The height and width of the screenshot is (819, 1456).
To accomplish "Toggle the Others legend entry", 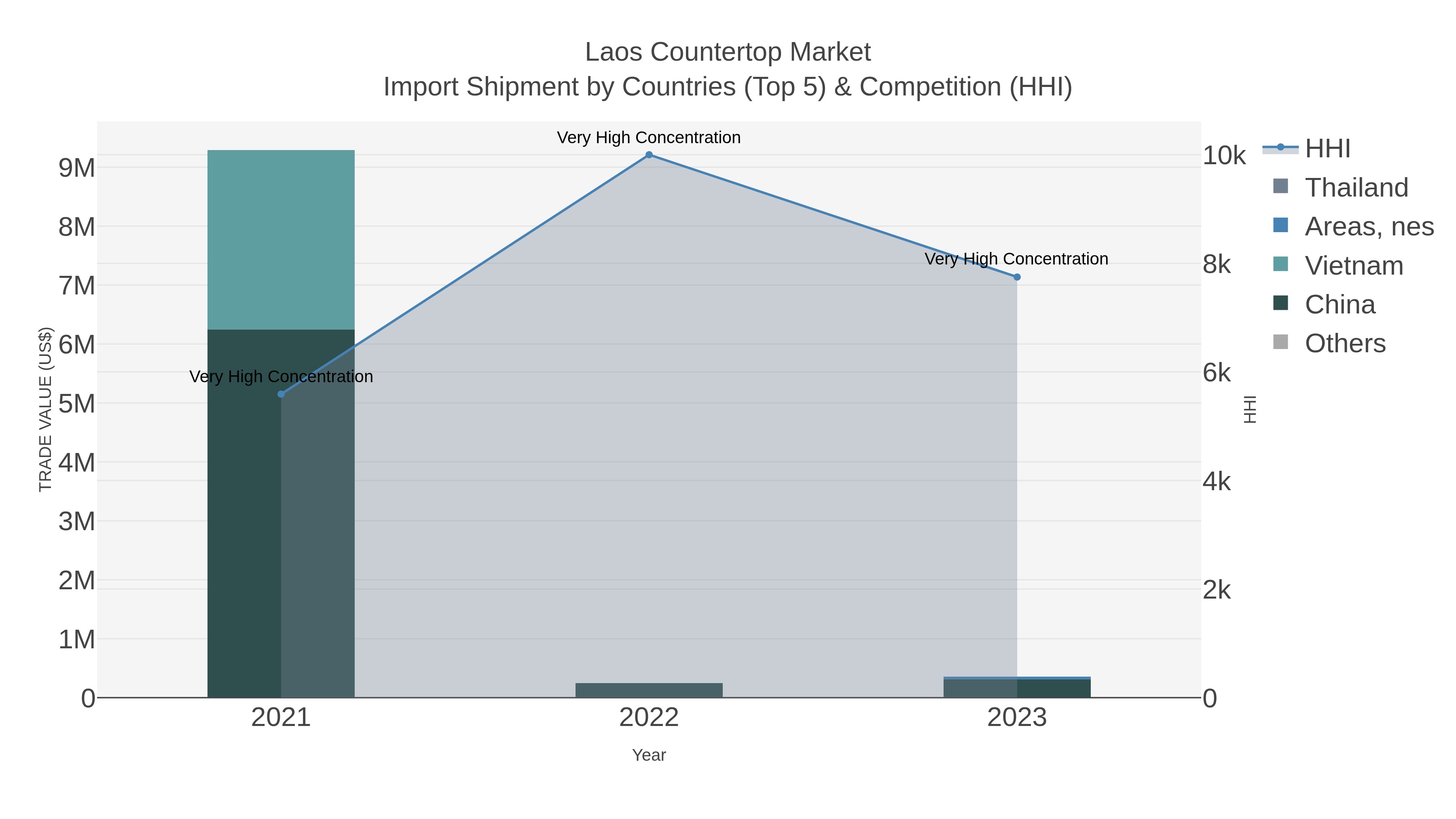I will point(1329,344).
